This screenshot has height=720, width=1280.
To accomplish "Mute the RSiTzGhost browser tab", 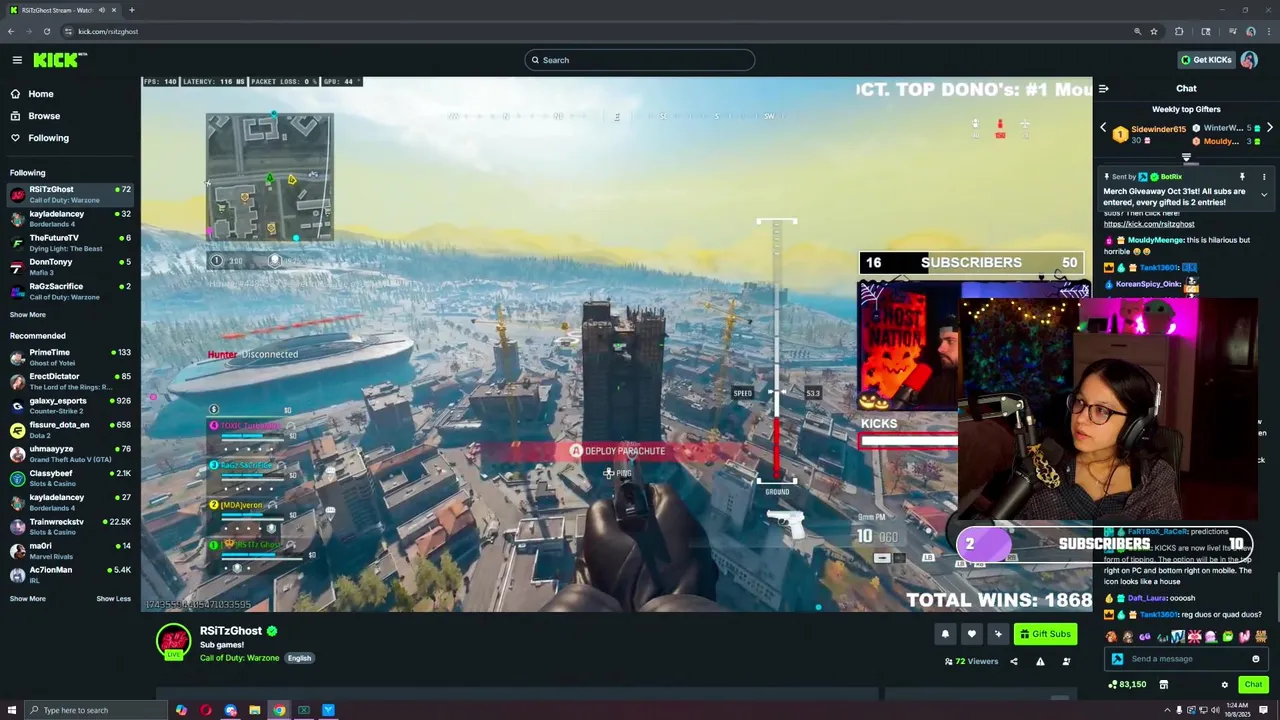I will 103,10.
